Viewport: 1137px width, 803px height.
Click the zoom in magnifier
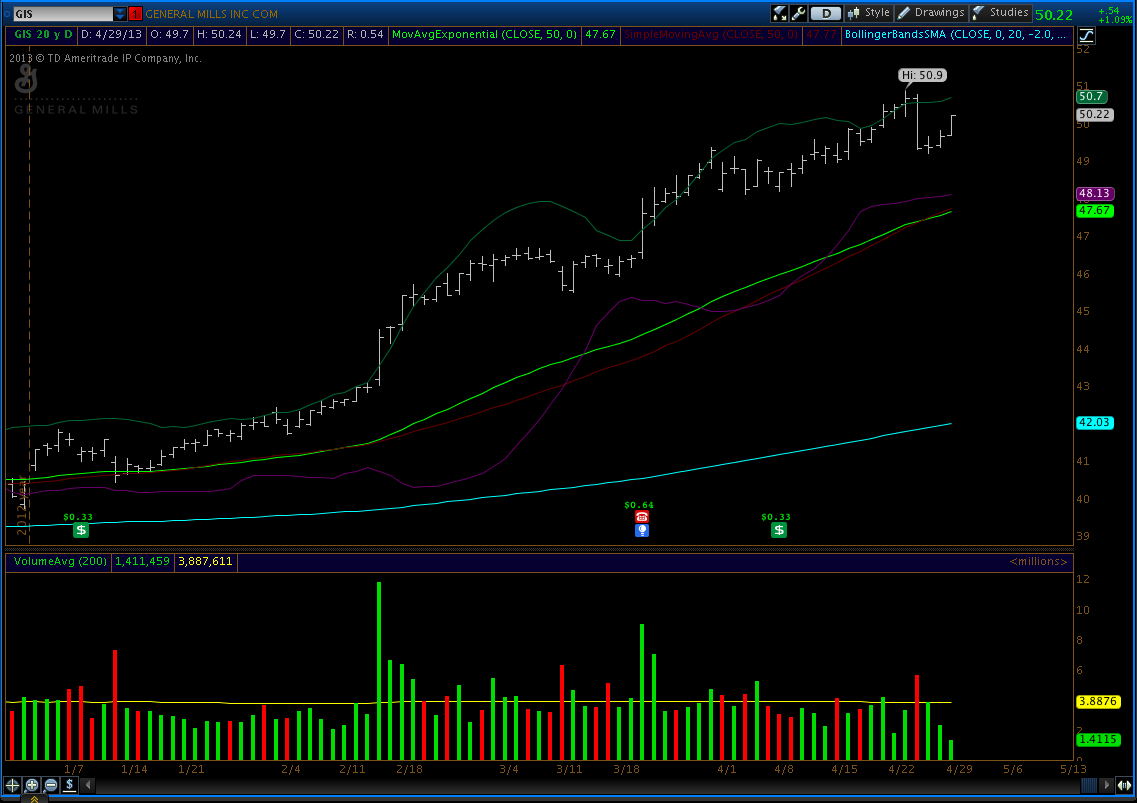tap(32, 785)
